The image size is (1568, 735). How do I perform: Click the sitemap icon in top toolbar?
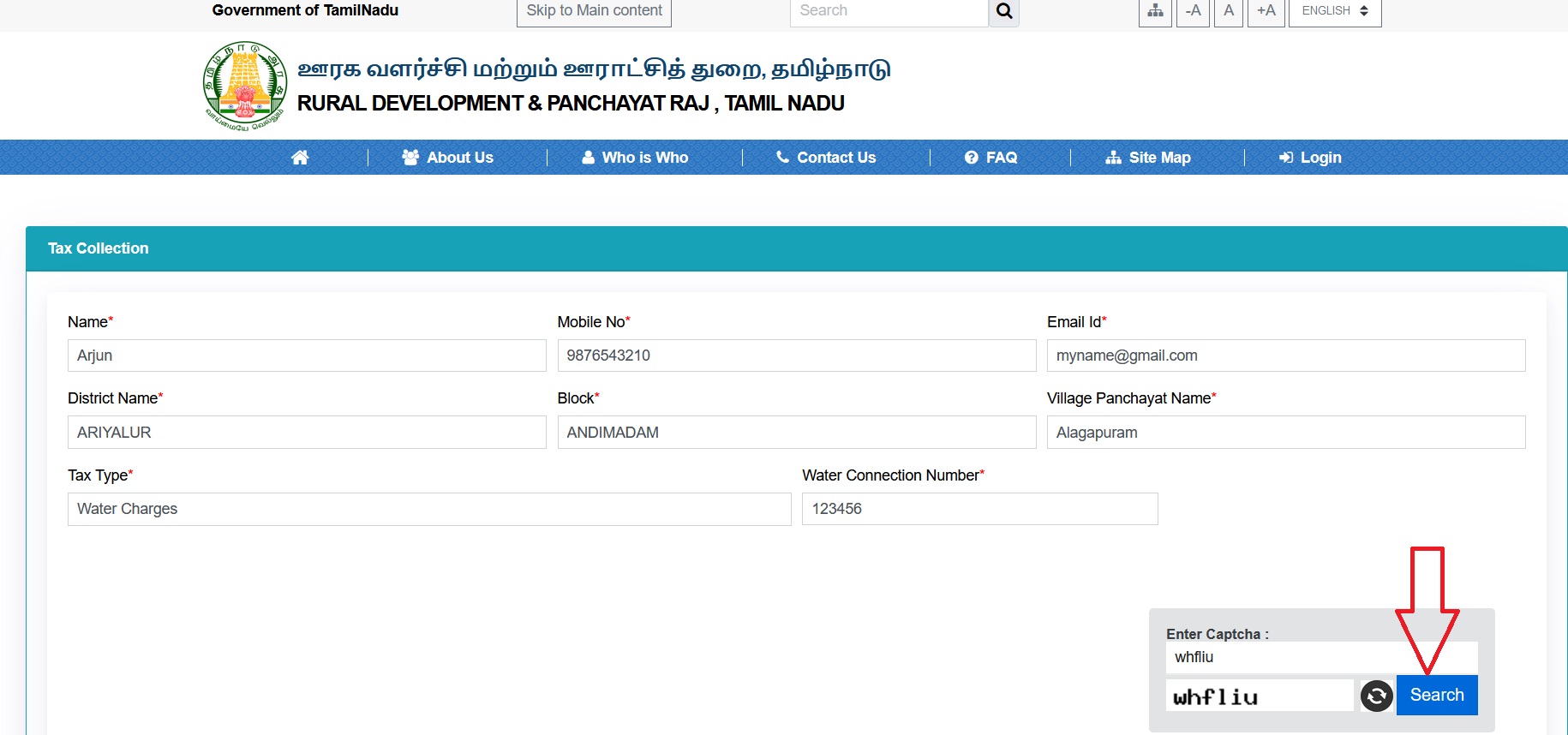tap(1155, 11)
